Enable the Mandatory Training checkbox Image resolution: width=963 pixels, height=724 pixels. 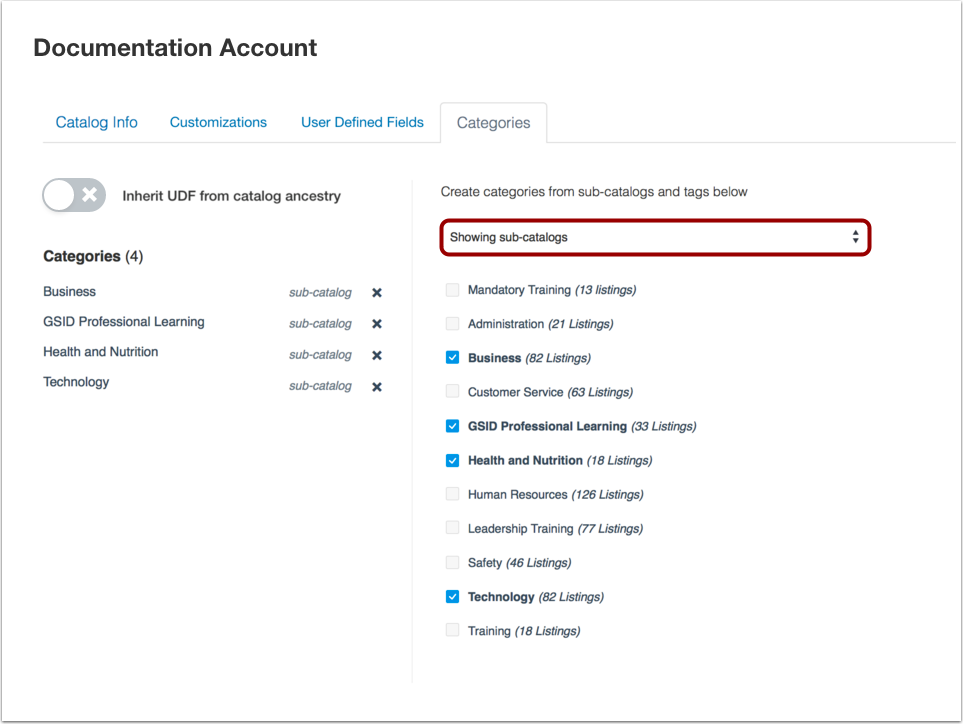click(452, 288)
